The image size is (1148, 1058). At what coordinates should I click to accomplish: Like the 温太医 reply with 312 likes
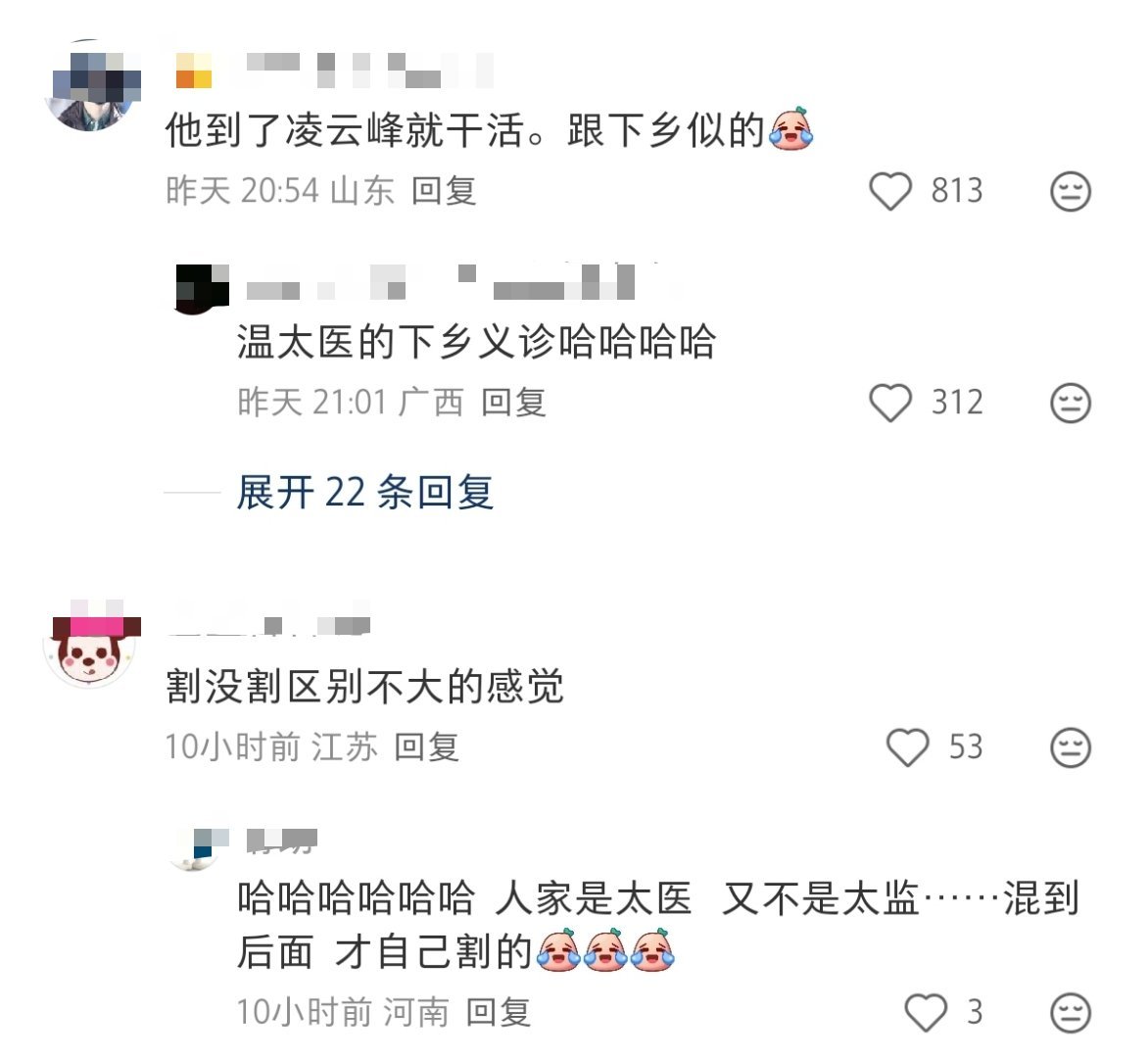pos(889,403)
